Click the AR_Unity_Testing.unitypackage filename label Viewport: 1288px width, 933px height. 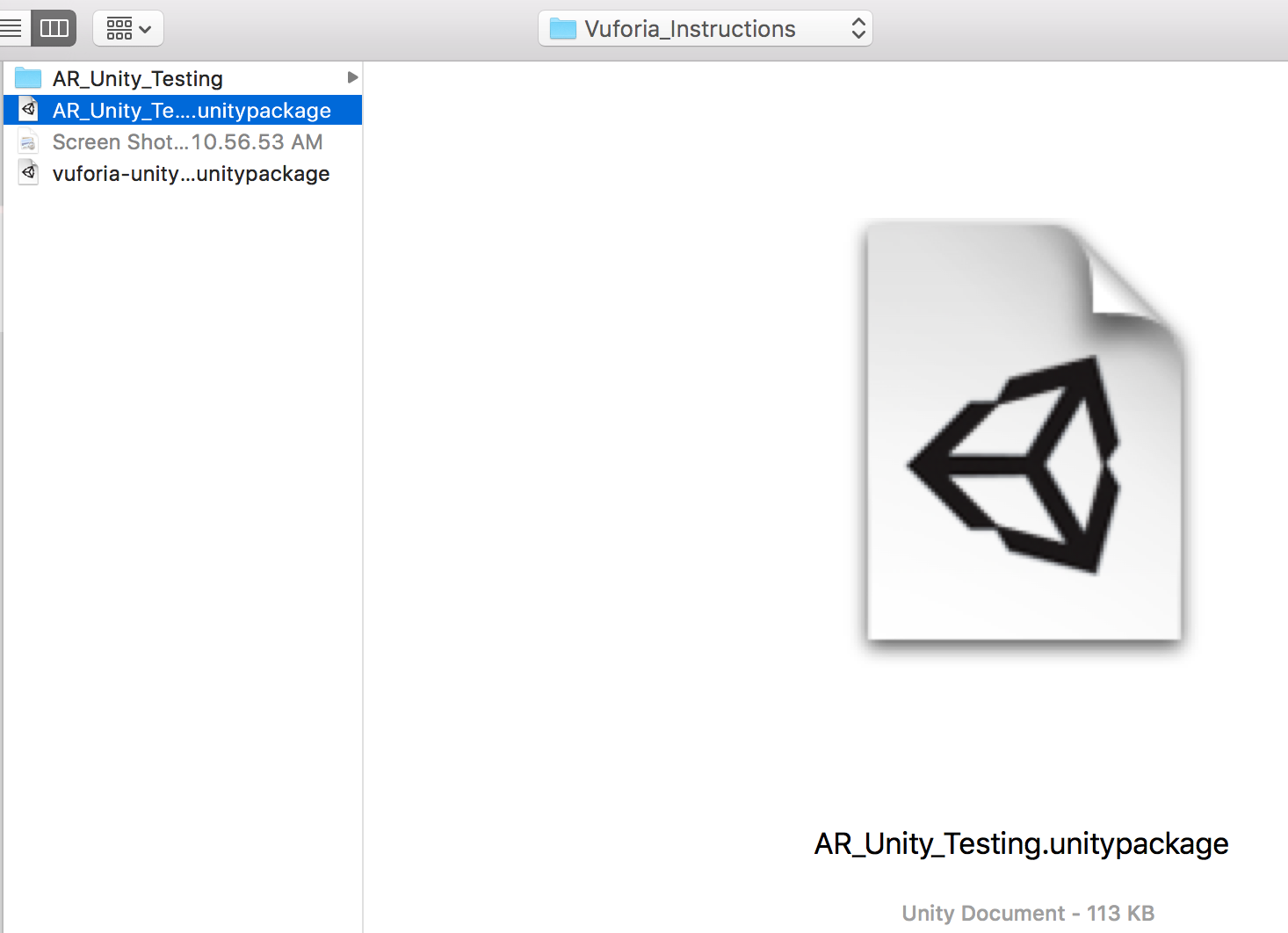pyautogui.click(x=1021, y=843)
